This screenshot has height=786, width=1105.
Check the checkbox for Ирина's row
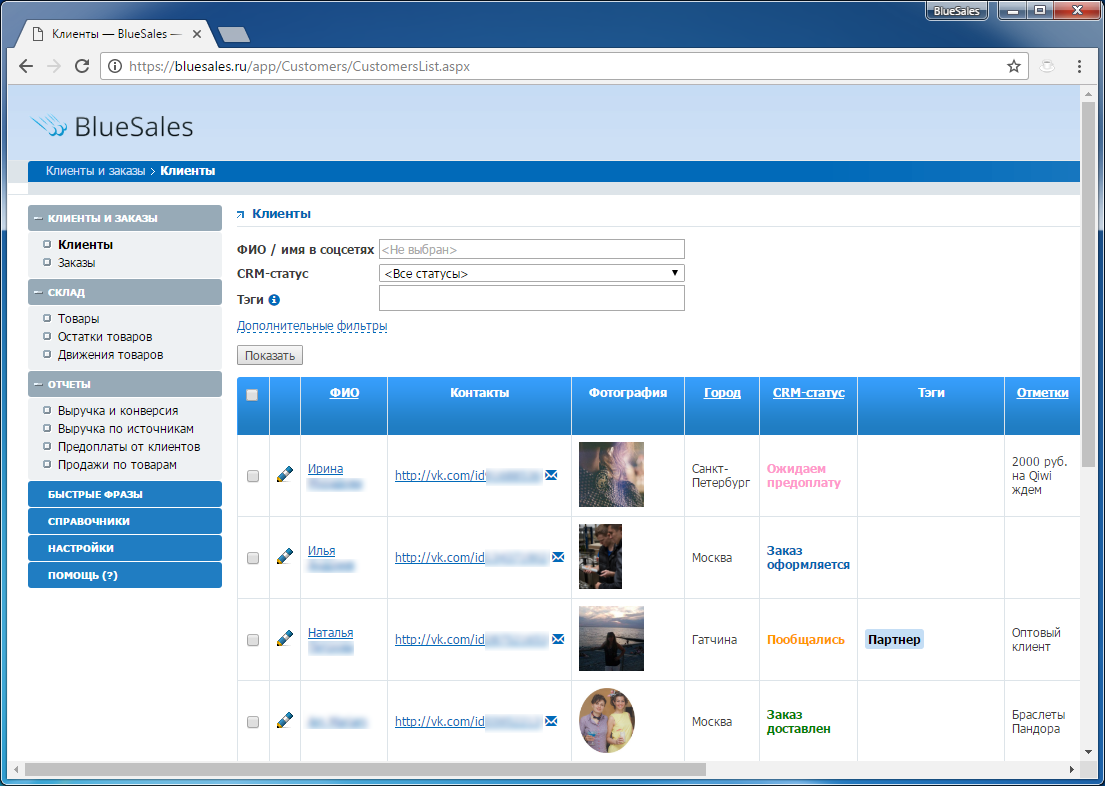click(253, 476)
